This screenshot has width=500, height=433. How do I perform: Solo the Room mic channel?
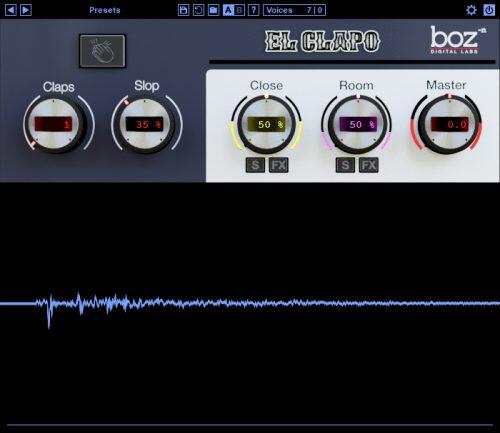(345, 165)
